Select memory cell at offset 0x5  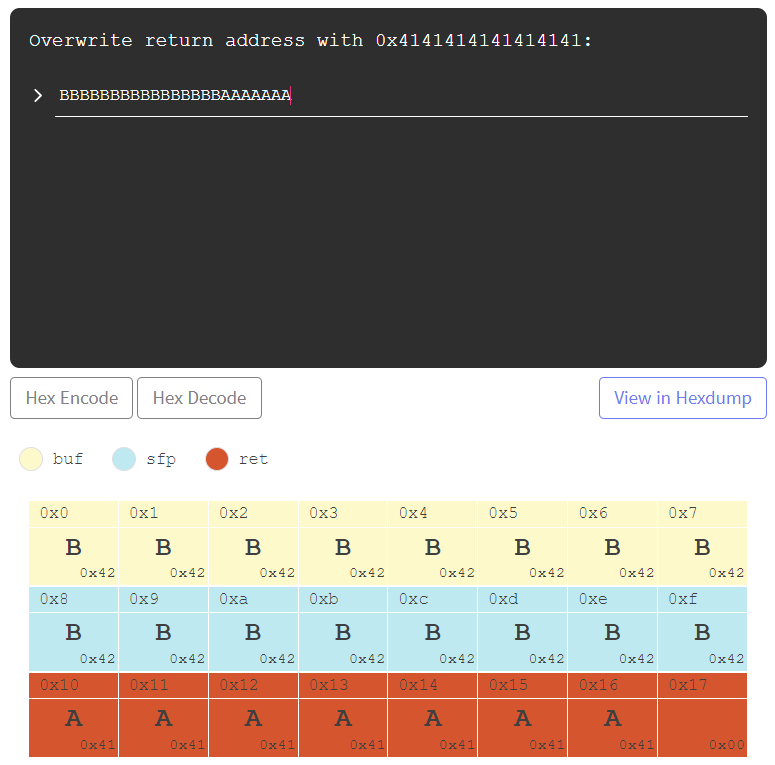tap(522, 543)
